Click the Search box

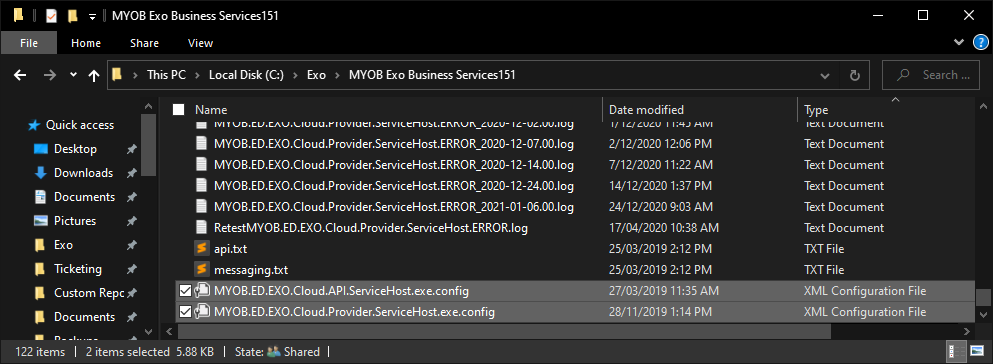click(x=931, y=75)
